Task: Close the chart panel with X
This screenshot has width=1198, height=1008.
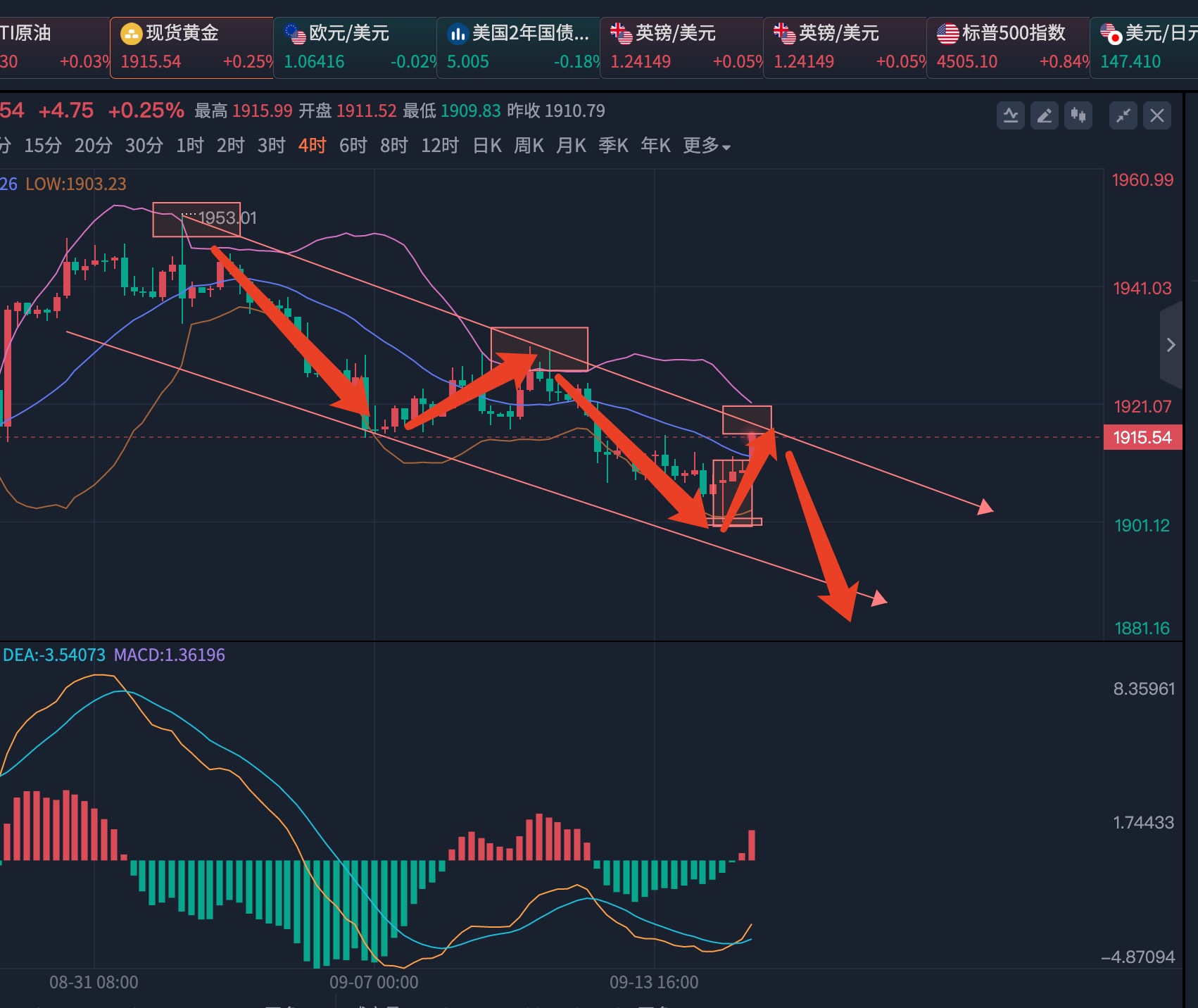Action: click(1157, 115)
